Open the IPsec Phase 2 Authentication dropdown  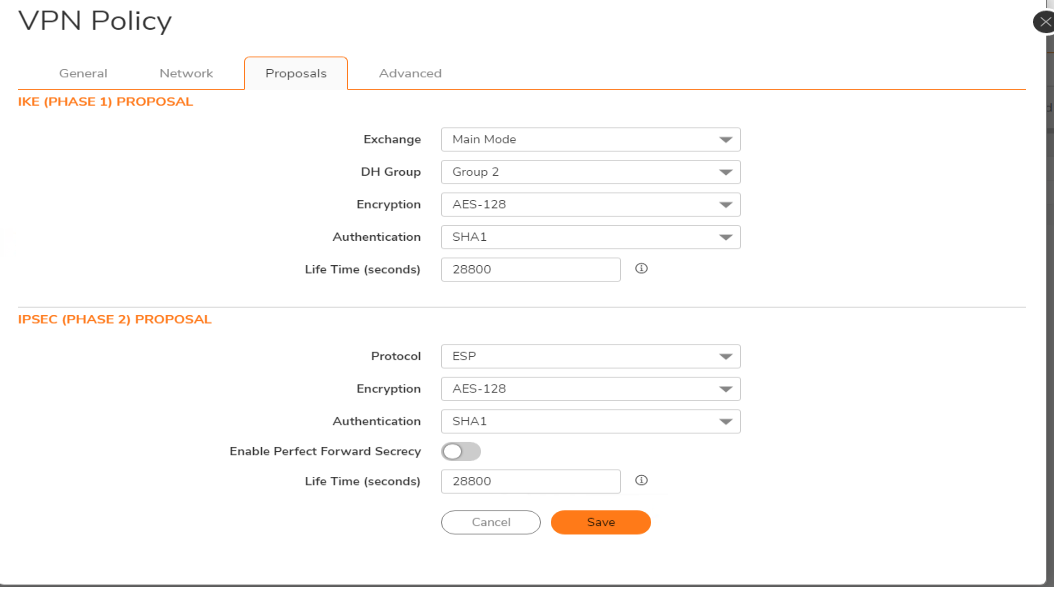[x=591, y=421]
